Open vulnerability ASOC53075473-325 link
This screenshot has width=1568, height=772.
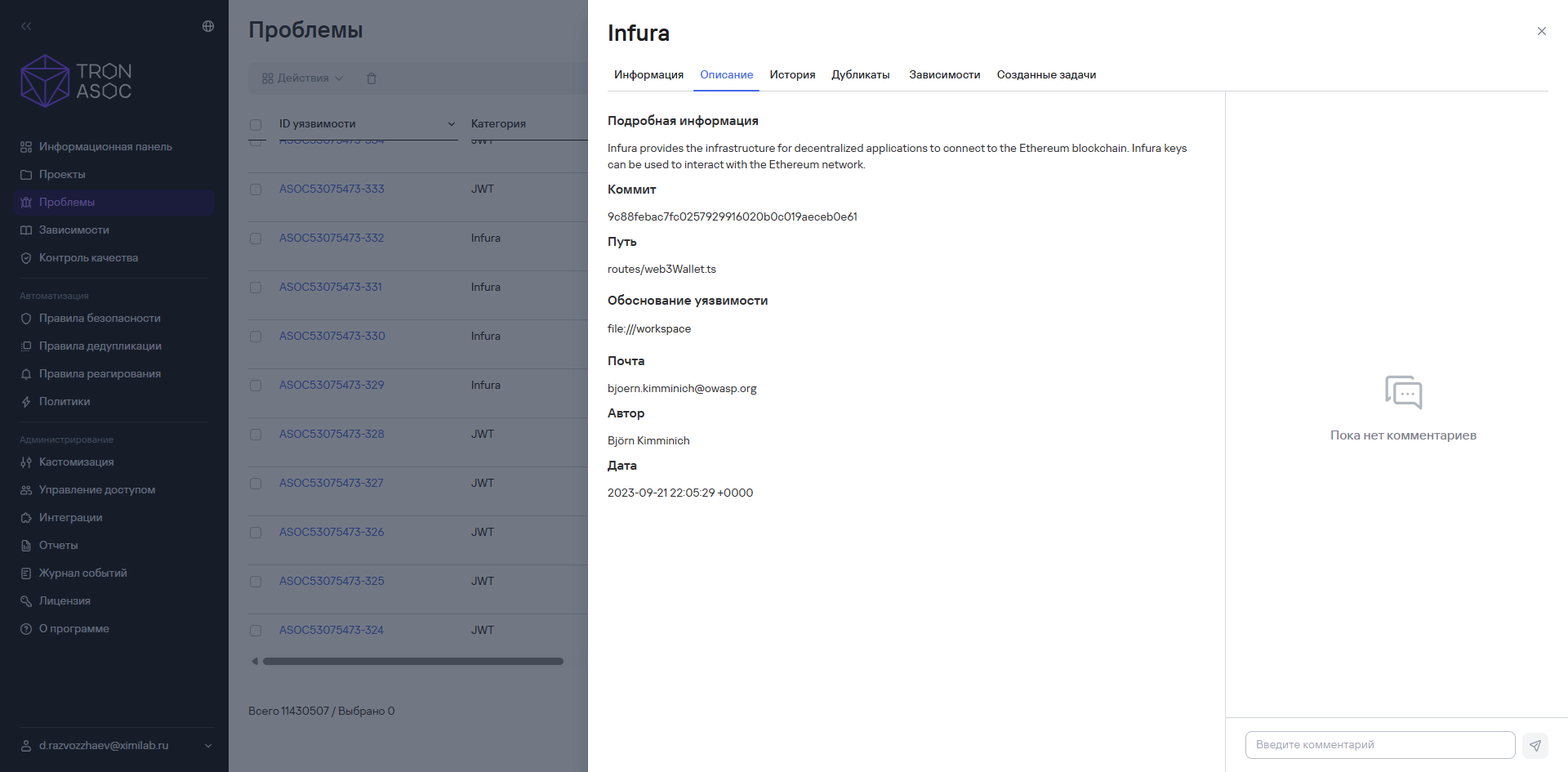click(332, 581)
